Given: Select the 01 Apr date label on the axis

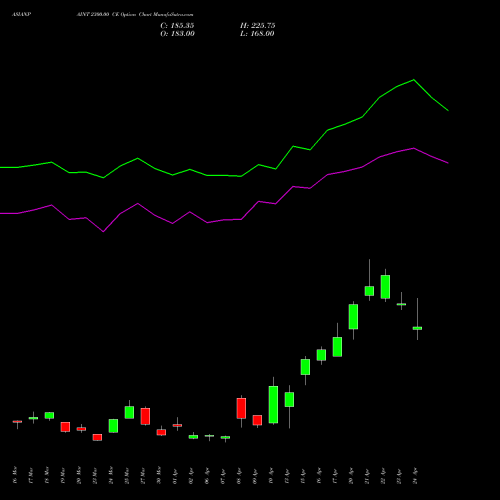Looking at the screenshot, I should pyautogui.click(x=175, y=476).
